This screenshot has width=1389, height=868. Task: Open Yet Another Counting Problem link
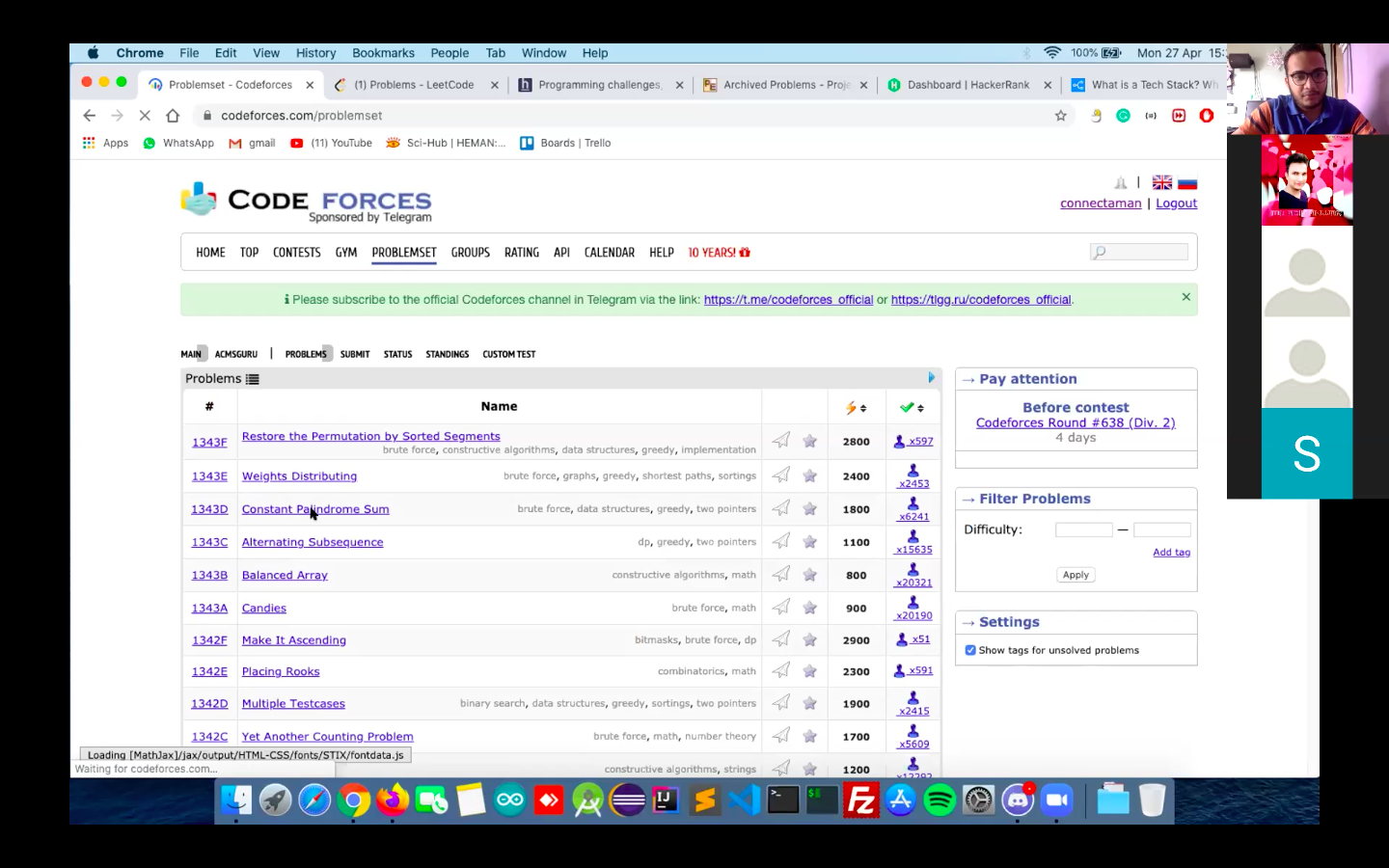(327, 736)
